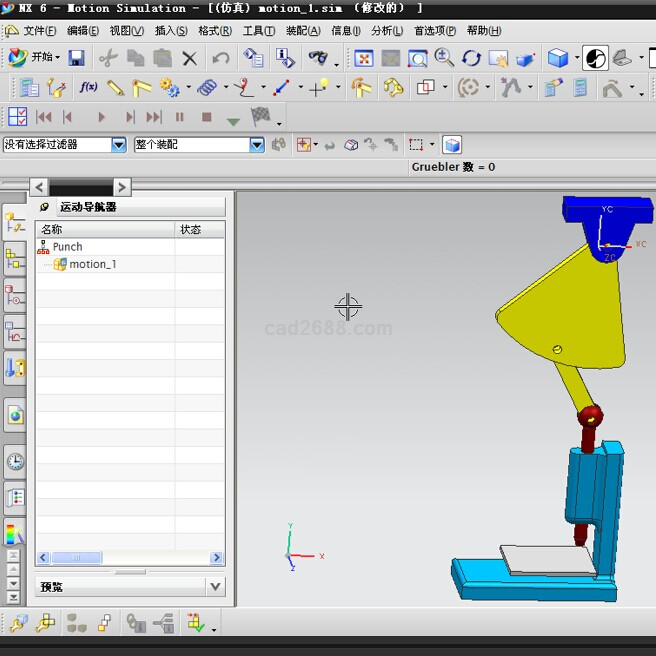Pin the 运动导航器 navigator panel

44,207
